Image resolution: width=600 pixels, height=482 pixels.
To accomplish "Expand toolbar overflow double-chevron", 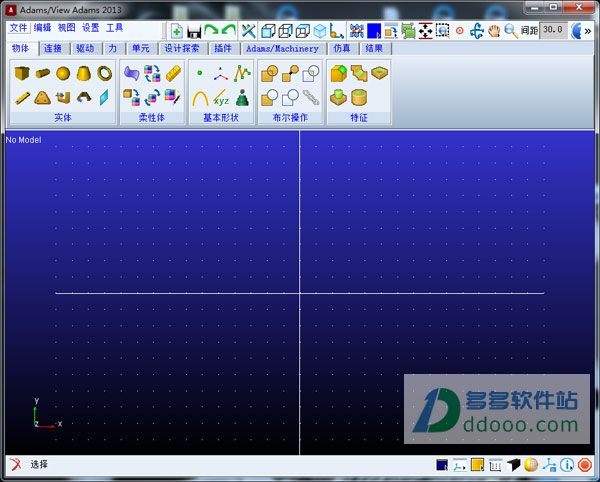I will click(588, 31).
